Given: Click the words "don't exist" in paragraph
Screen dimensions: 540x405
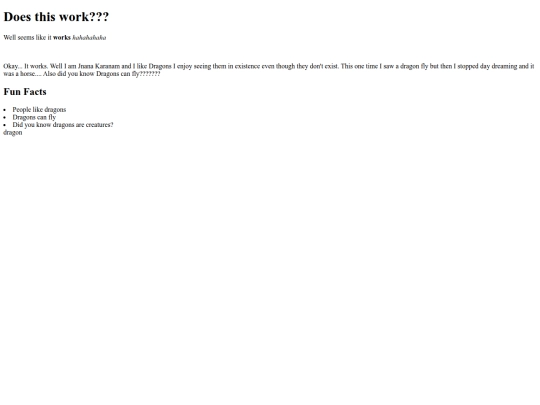Looking at the screenshot, I should [323, 66].
